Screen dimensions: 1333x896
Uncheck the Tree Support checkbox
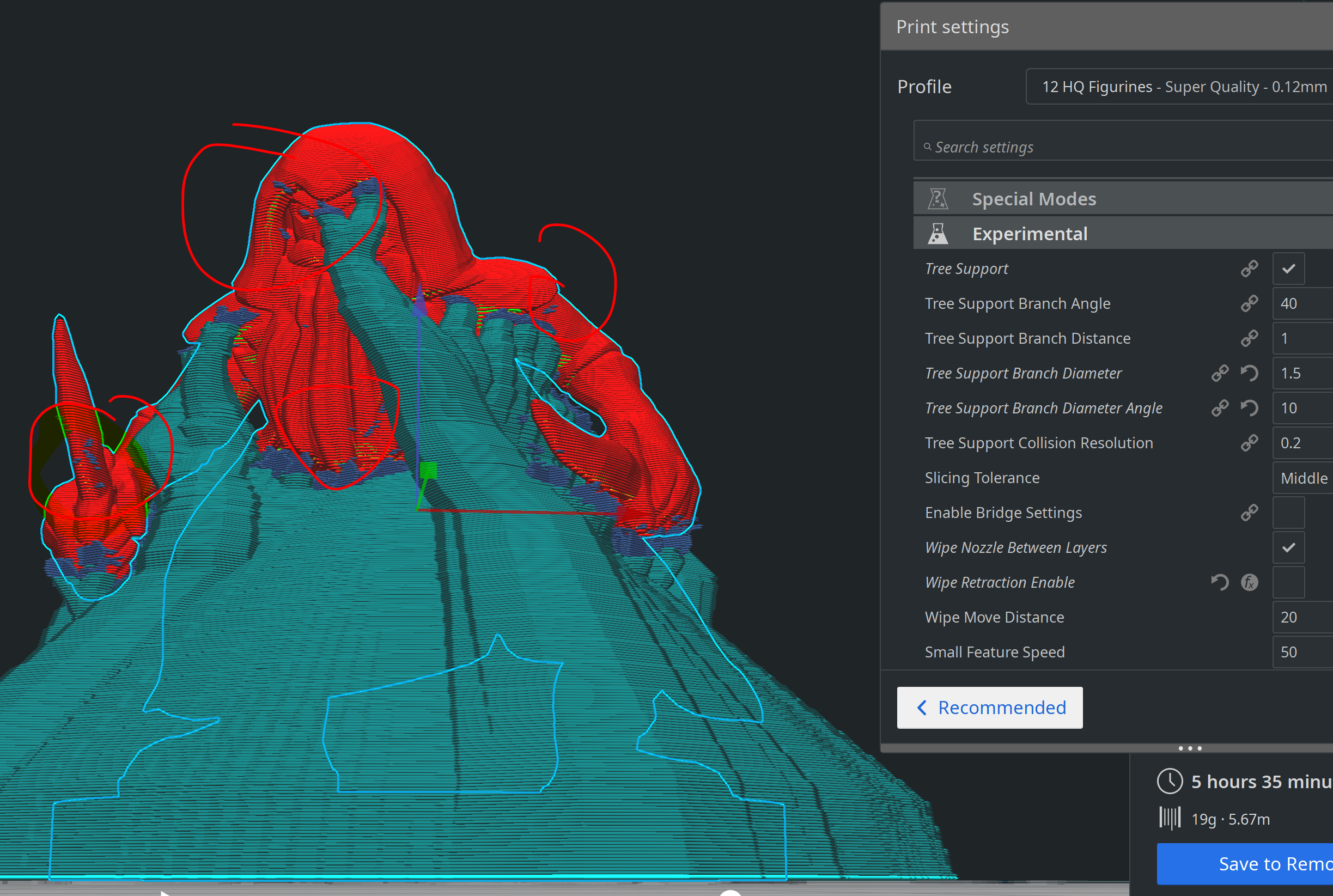coord(1288,269)
